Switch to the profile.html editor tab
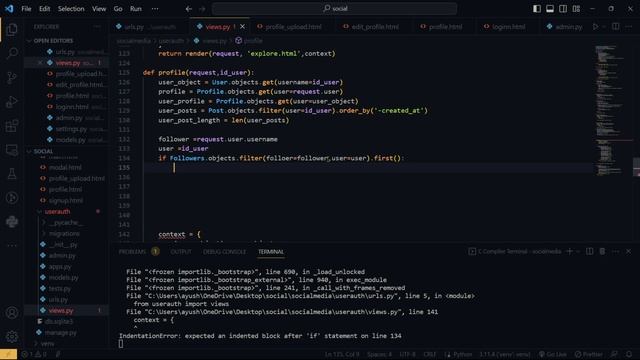Image resolution: width=640 pixels, height=360 pixels. [x=445, y=27]
